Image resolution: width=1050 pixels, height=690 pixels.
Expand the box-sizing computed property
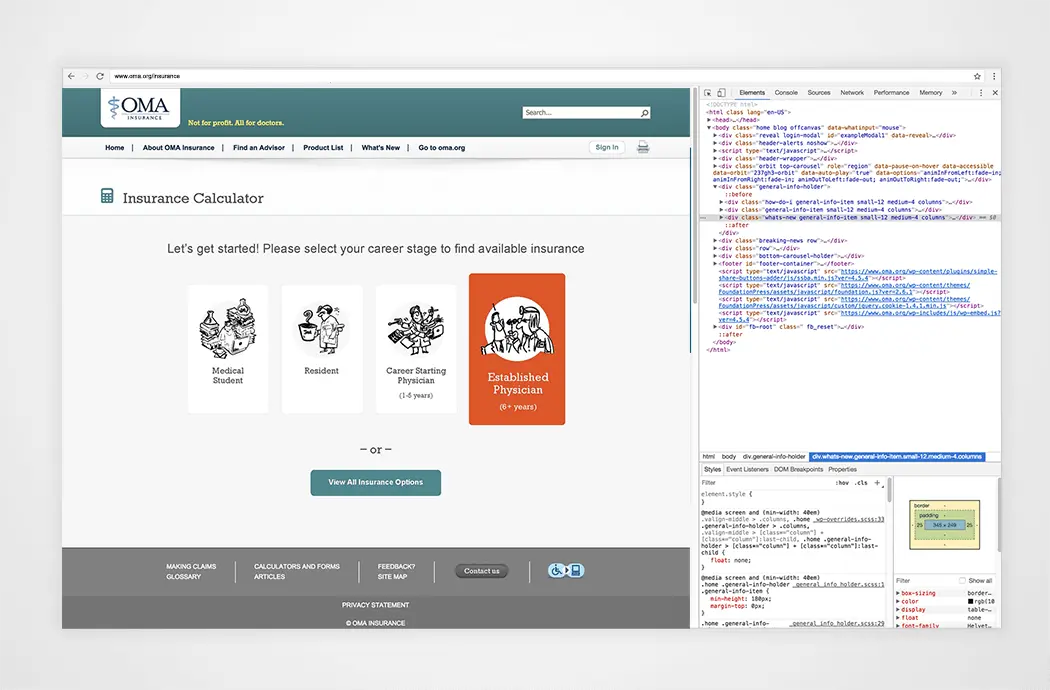pyautogui.click(x=899, y=594)
